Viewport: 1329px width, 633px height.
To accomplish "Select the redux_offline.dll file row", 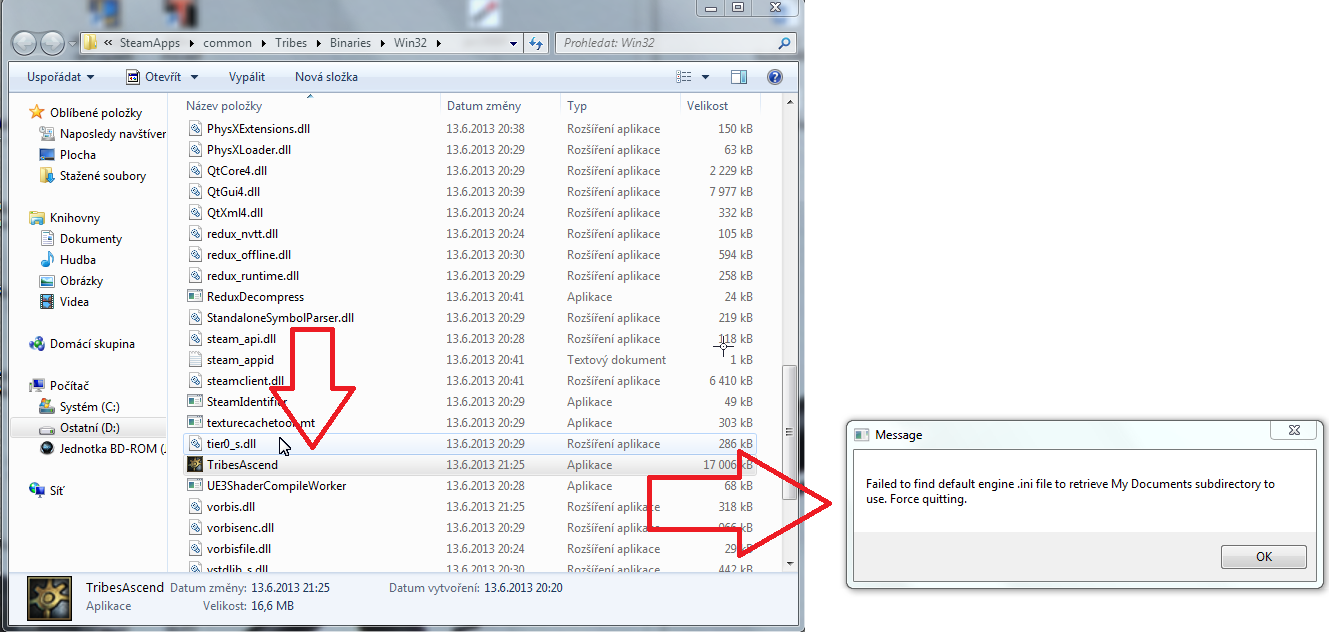I will [470, 254].
